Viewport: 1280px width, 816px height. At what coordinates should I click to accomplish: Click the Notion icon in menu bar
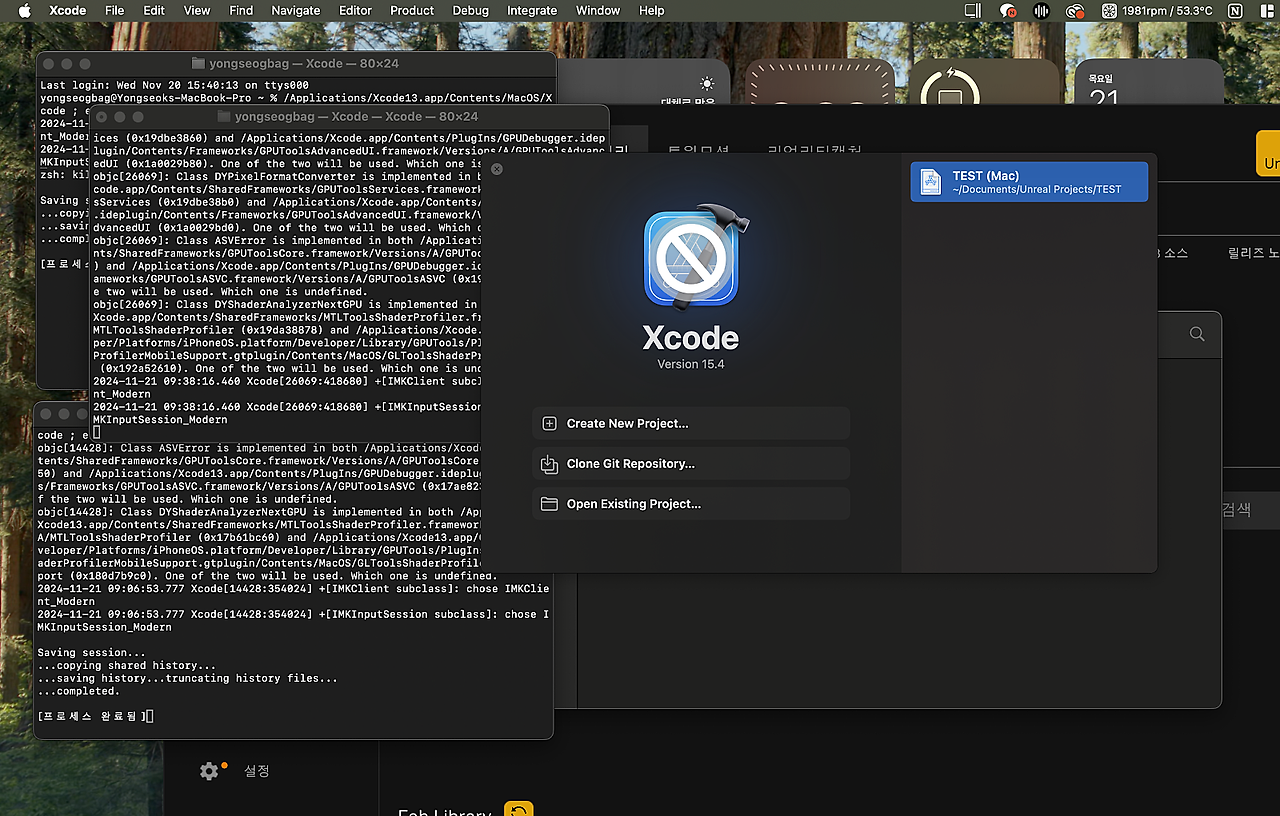(1235, 10)
